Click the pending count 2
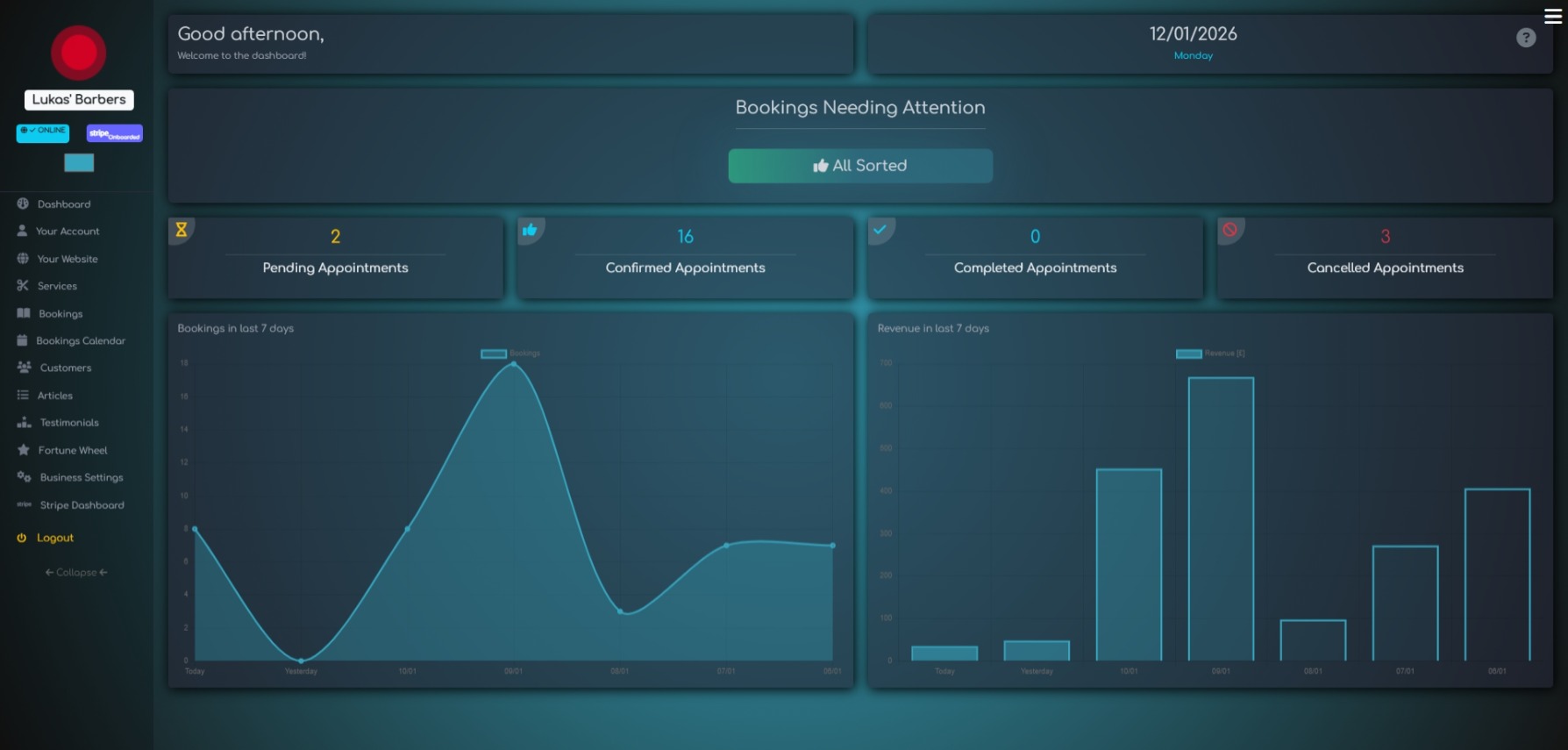This screenshot has height=750, width=1568. tap(335, 237)
